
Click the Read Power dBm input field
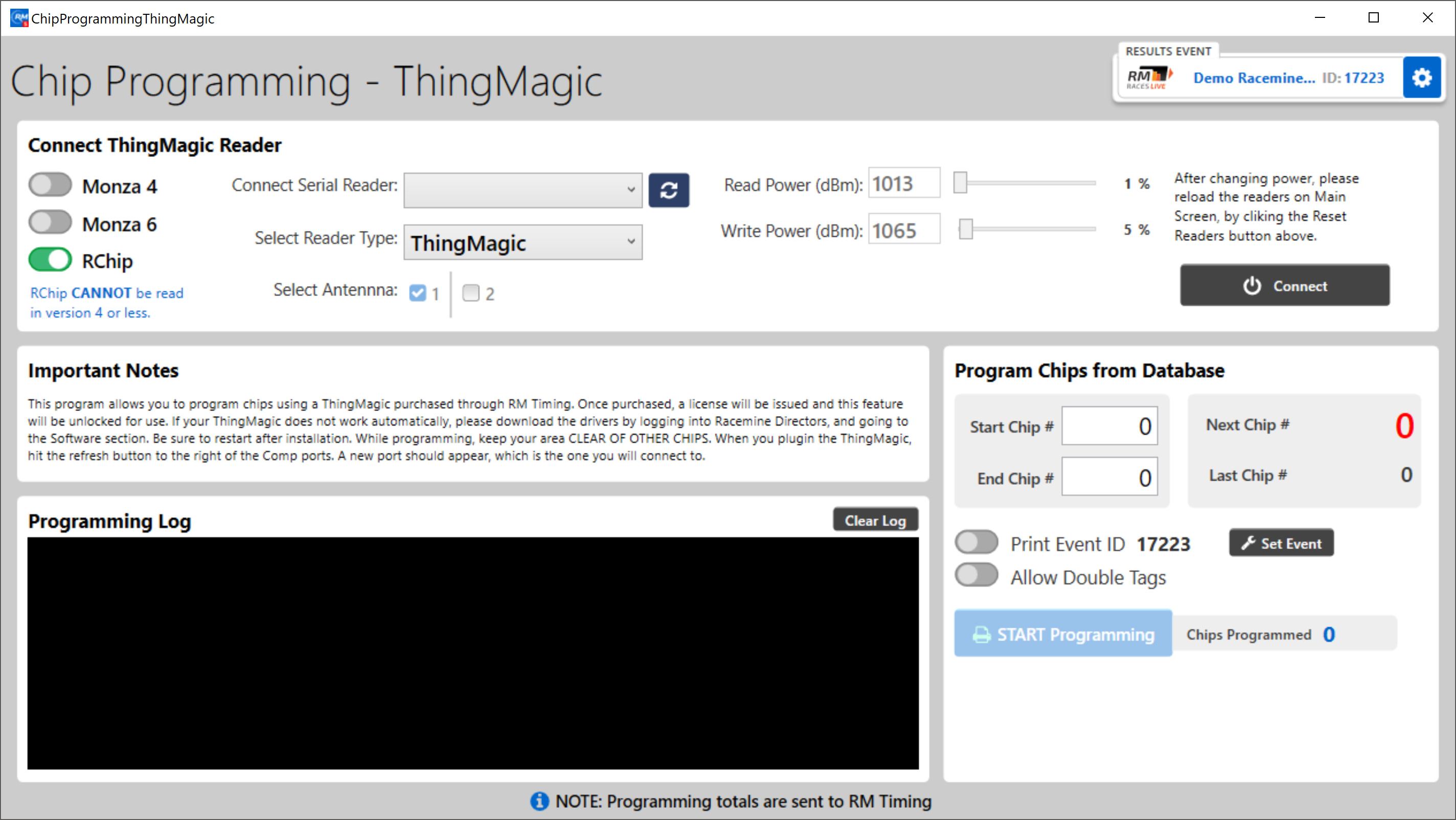[x=904, y=184]
